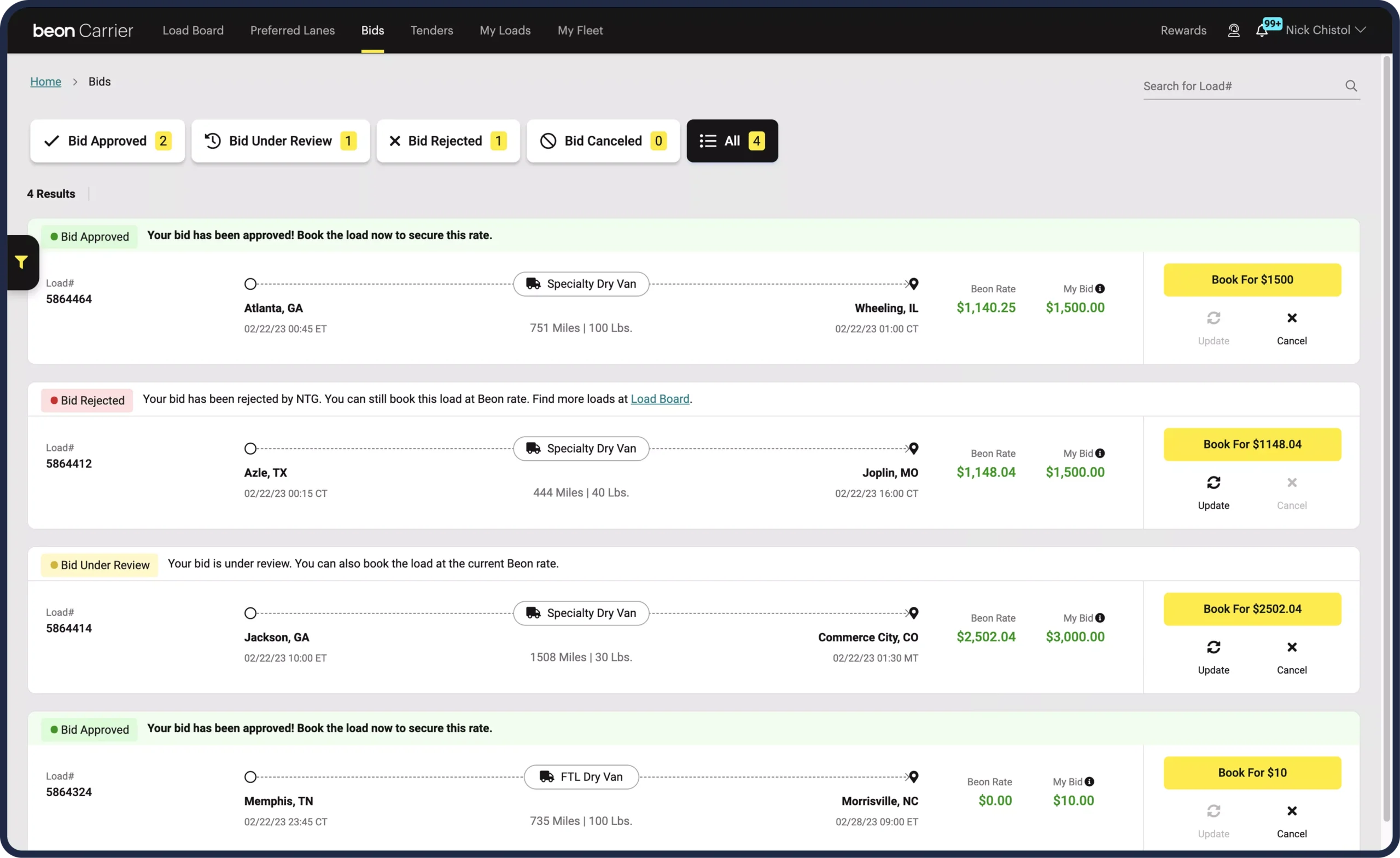Filter by Bid Under Review status
This screenshot has width=1400, height=858.
tap(280, 141)
